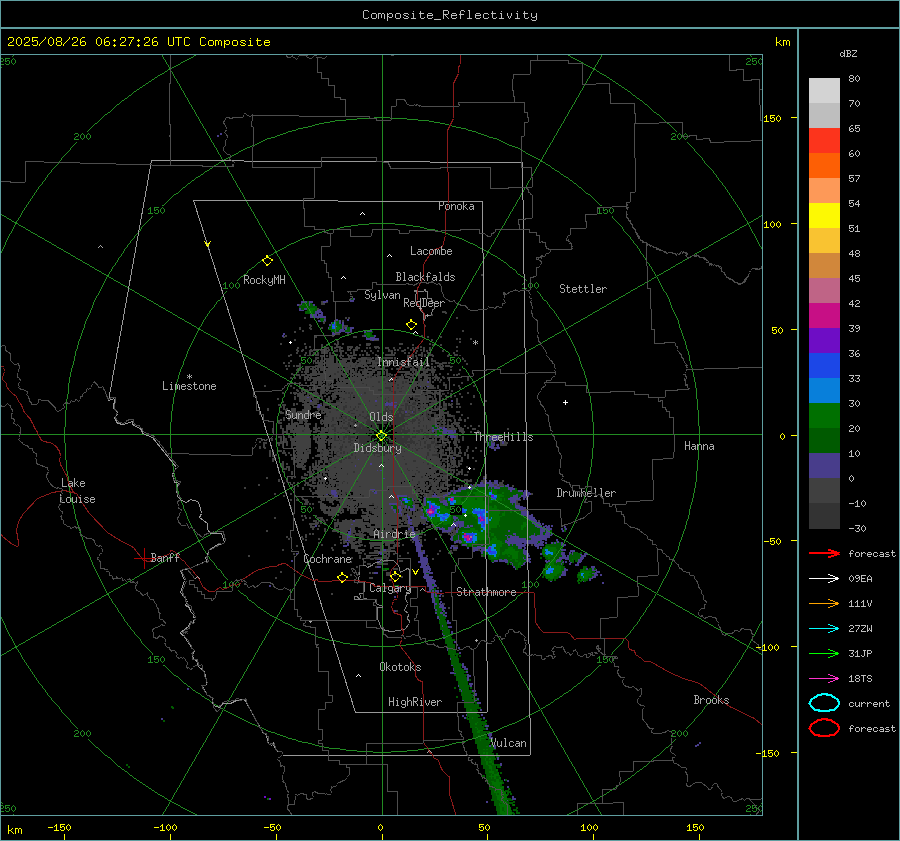The image size is (900, 841).
Task: Click the red forecast arrow in legend
Action: 824,553
